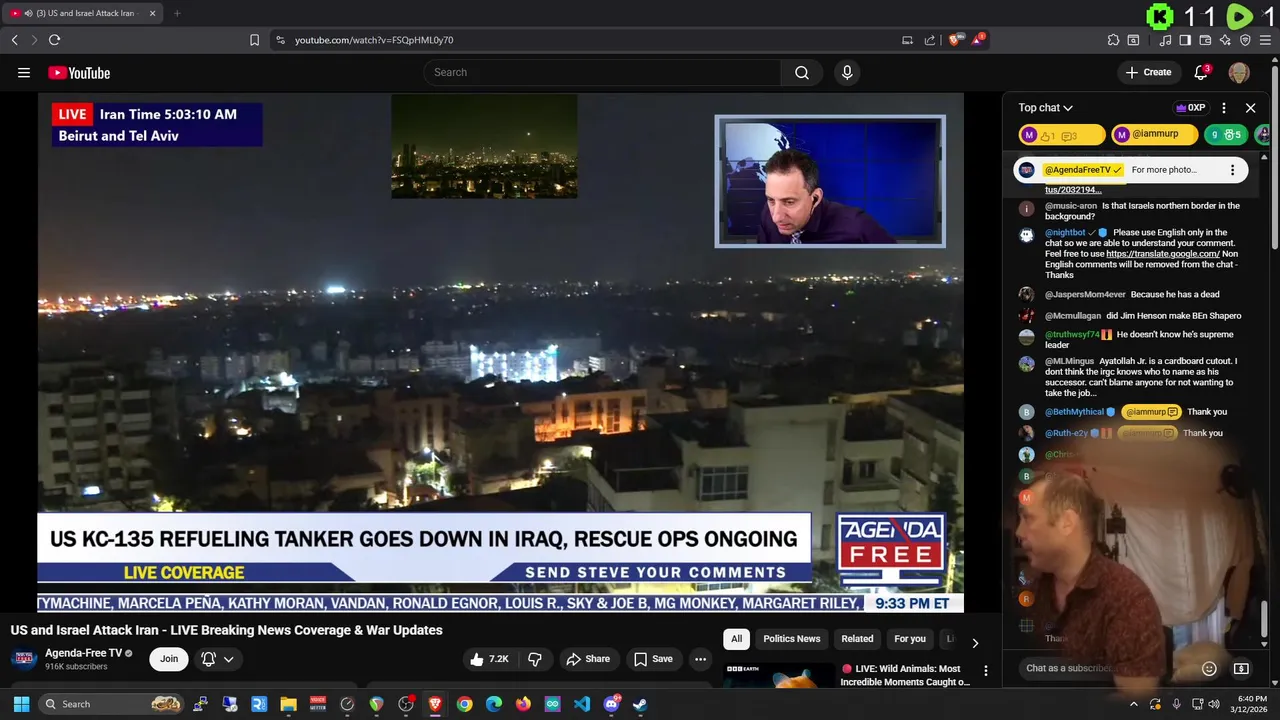Show next category chips with arrow

pyautogui.click(x=975, y=642)
